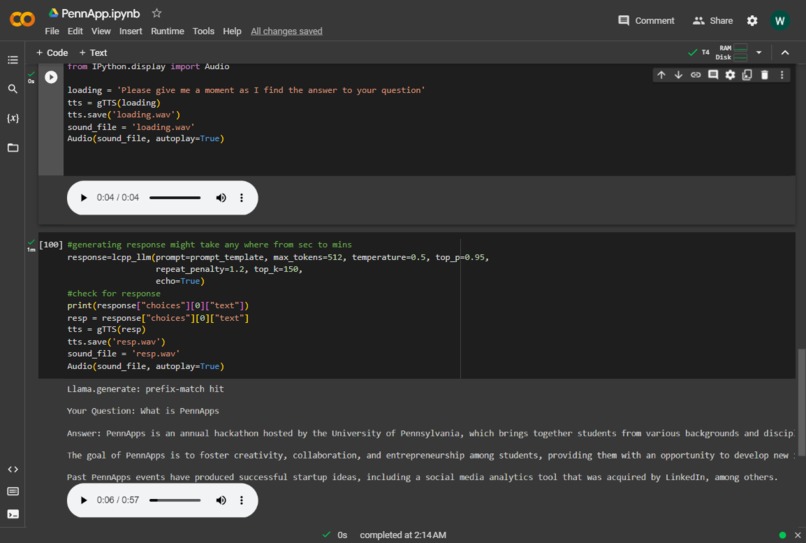Screen dimensions: 806x543
Task: Delete the current cell
Action: pos(764,75)
